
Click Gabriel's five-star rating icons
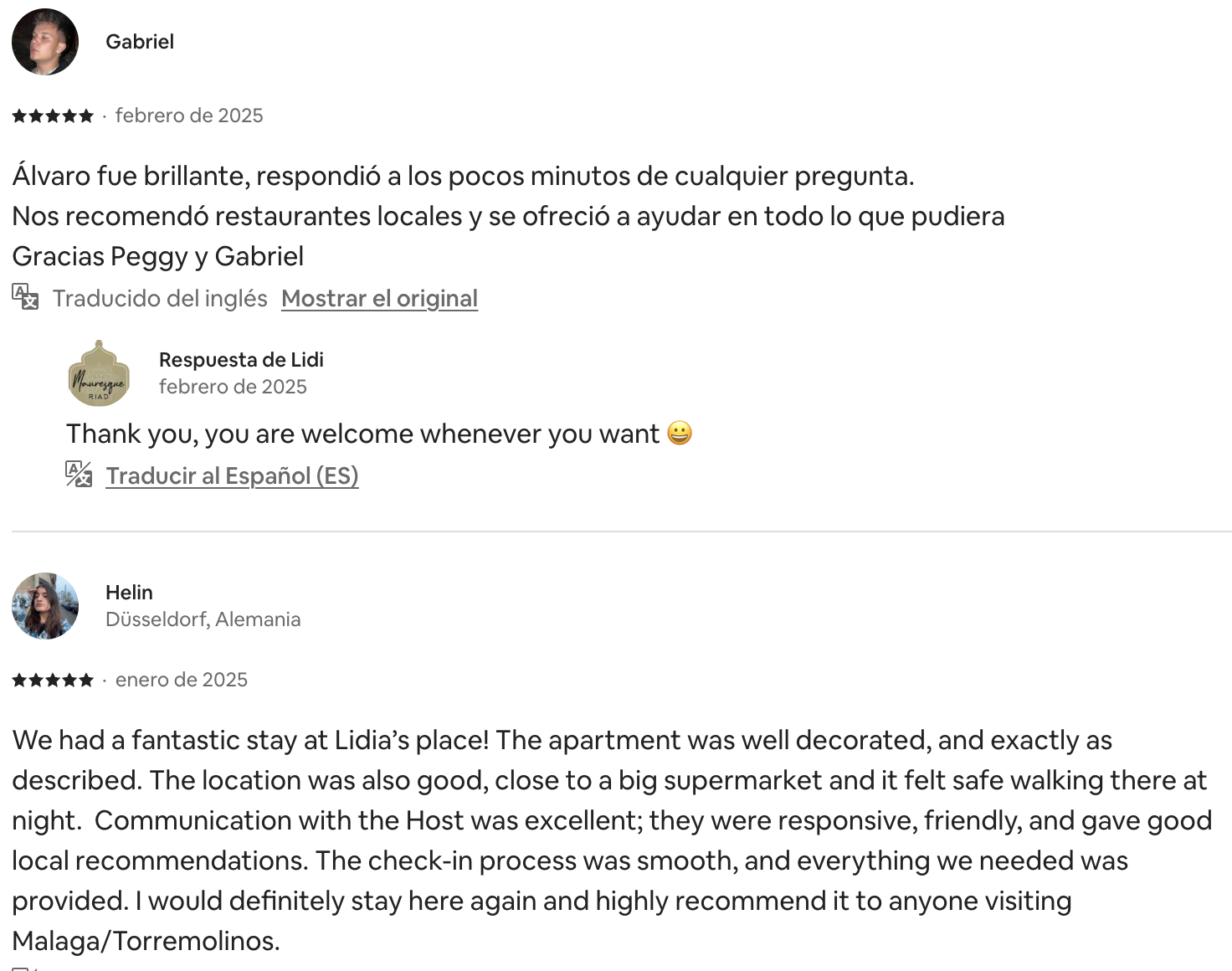(53, 116)
